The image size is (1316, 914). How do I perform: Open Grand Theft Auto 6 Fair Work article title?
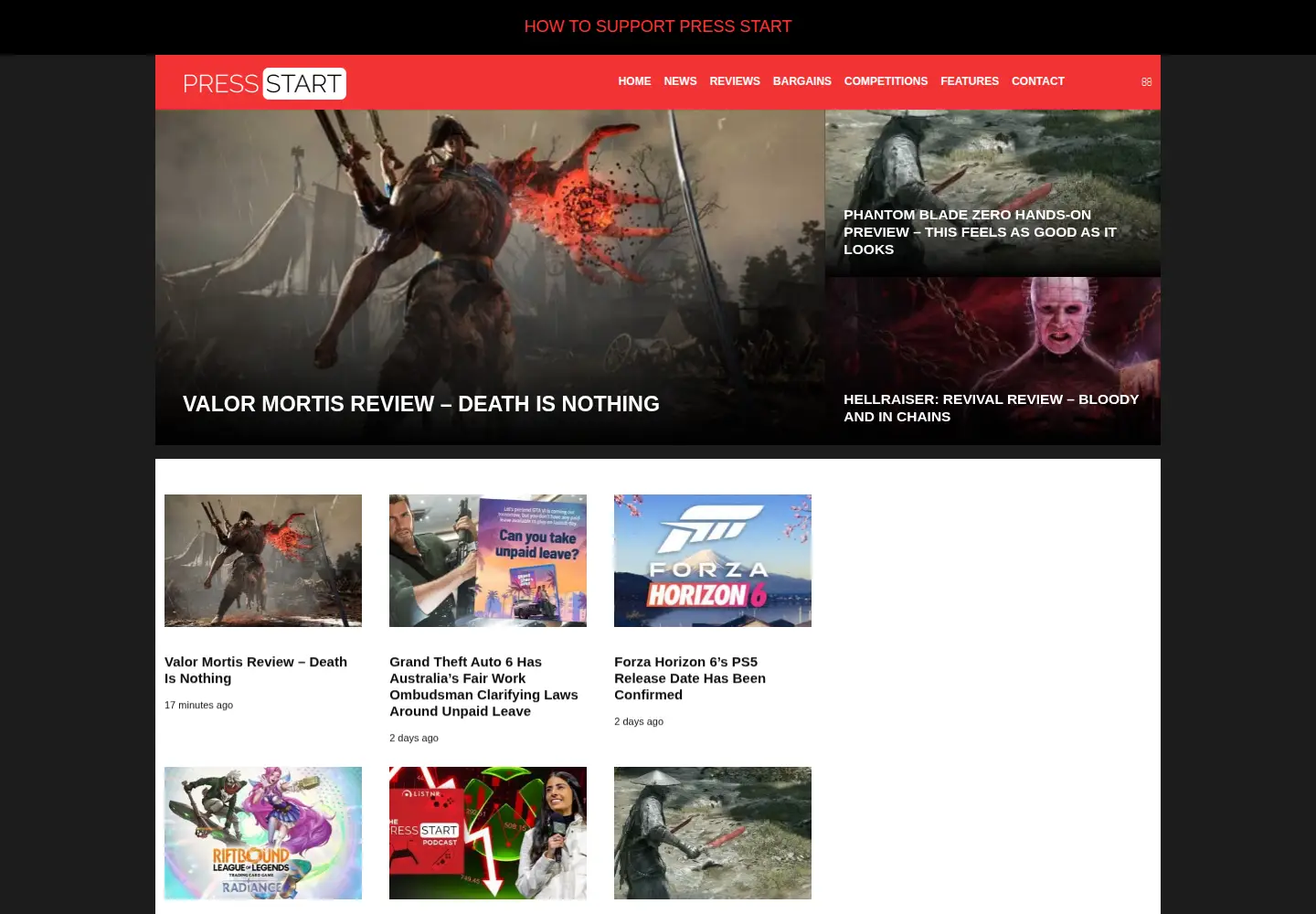[483, 686]
